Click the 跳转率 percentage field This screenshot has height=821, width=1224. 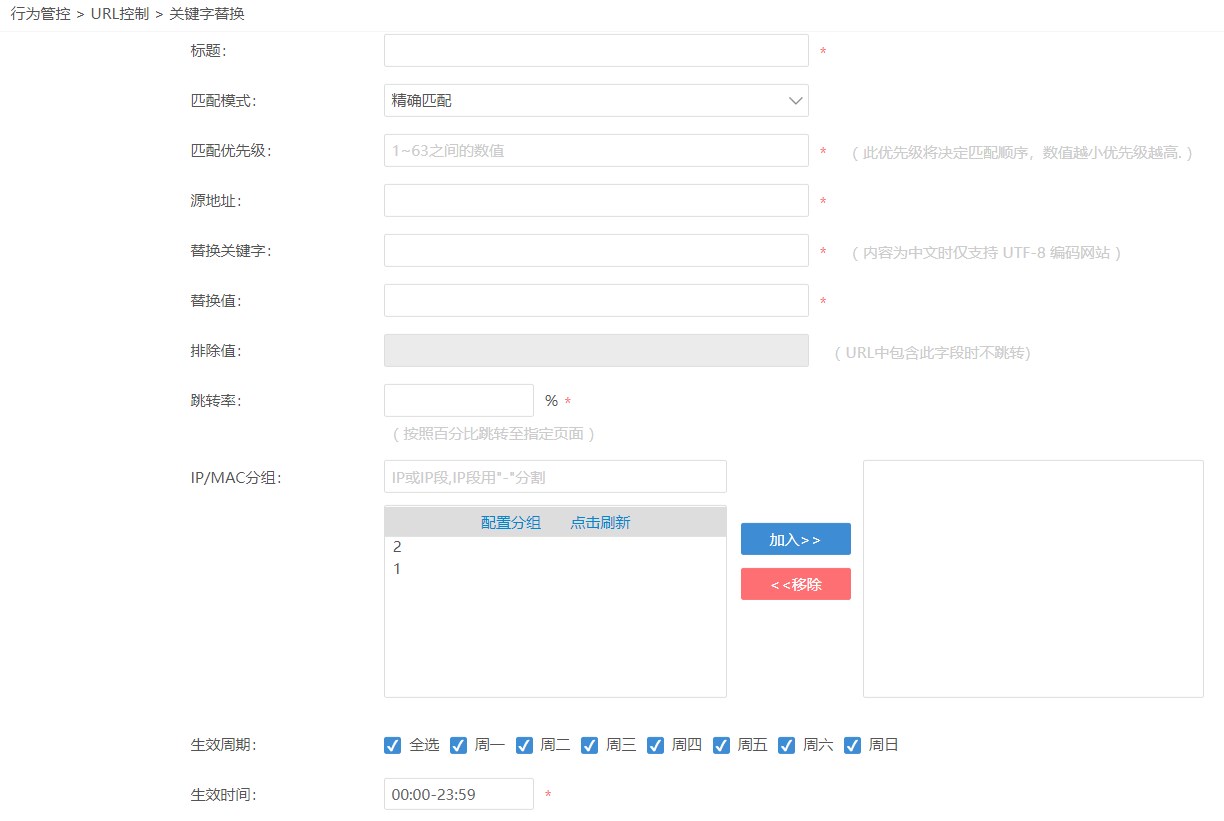point(459,400)
